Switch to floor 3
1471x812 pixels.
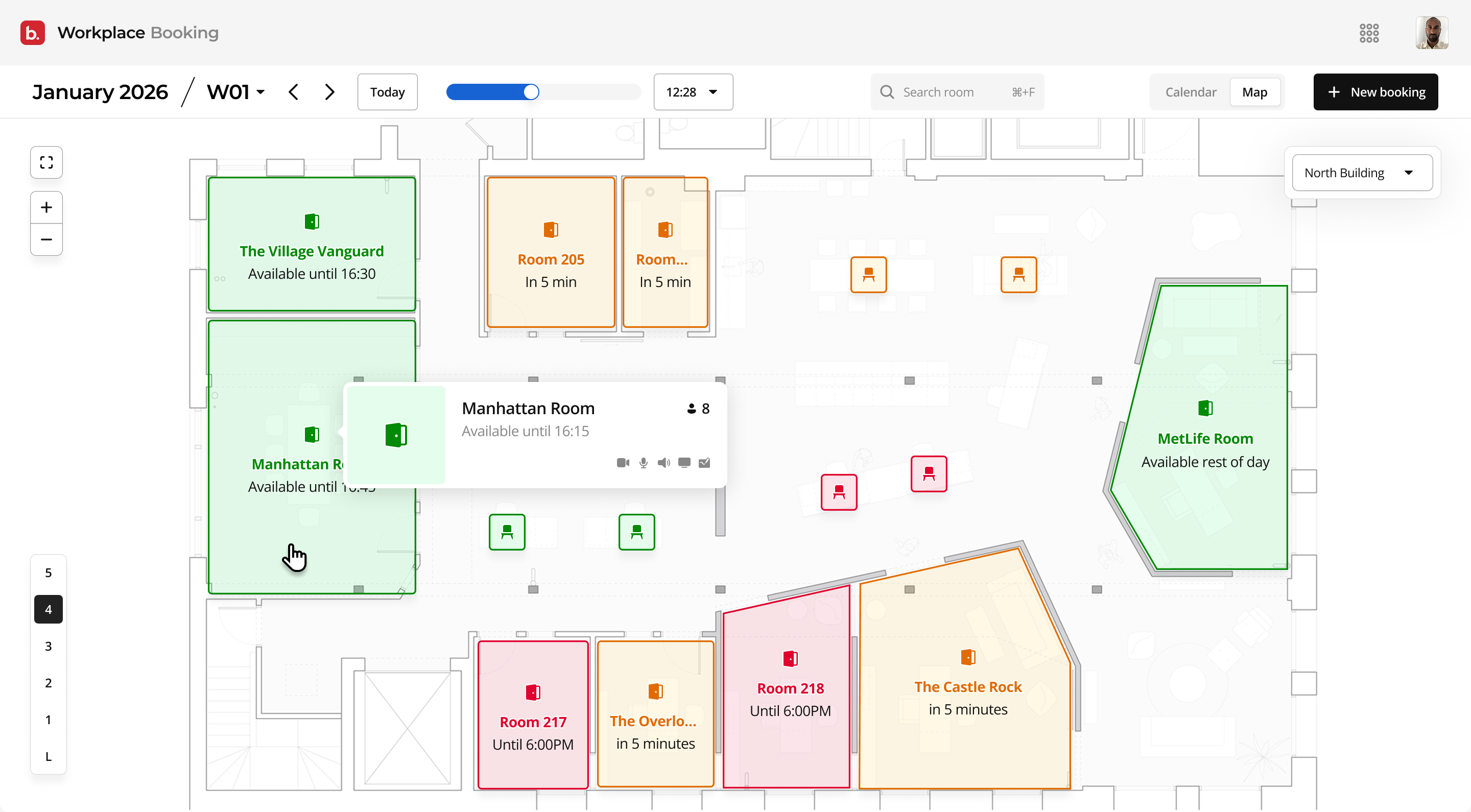[49, 647]
